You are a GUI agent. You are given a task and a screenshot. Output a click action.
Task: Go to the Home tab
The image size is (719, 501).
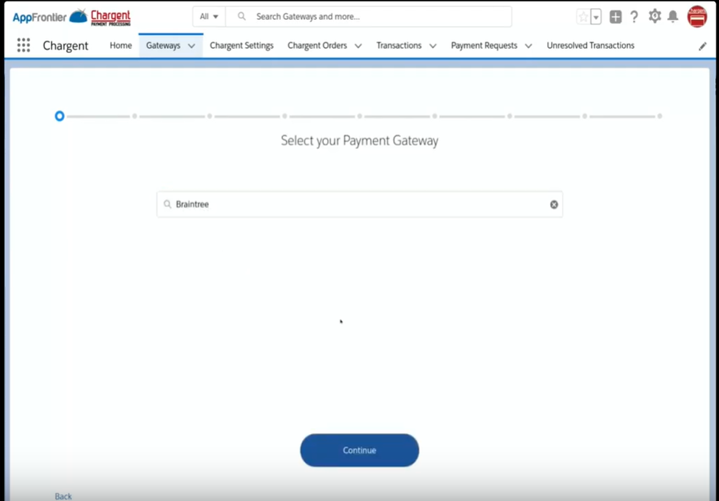tap(120, 46)
